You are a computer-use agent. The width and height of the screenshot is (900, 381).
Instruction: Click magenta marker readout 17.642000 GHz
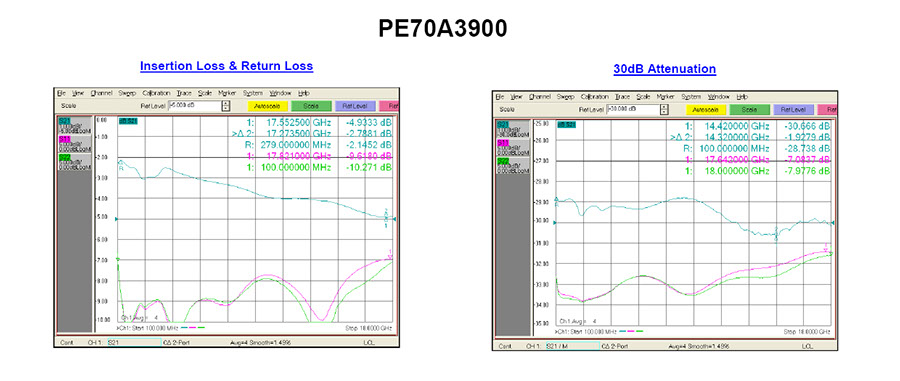point(758,160)
